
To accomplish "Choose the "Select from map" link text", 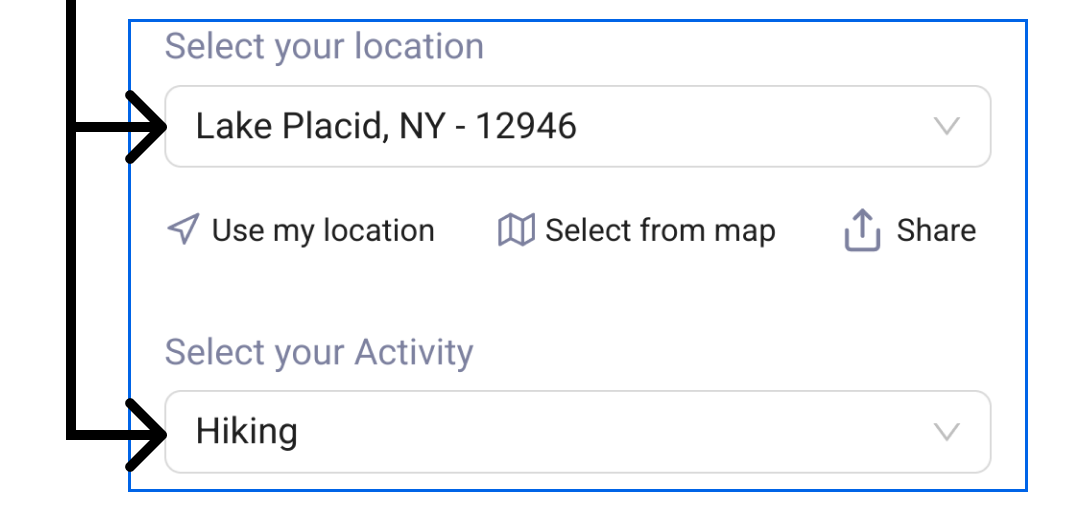I will pyautogui.click(x=660, y=231).
